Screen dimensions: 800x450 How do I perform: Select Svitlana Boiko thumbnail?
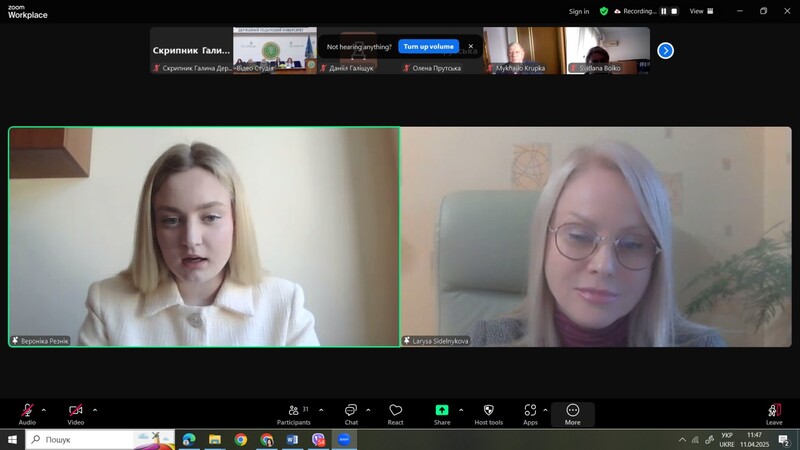[608, 51]
